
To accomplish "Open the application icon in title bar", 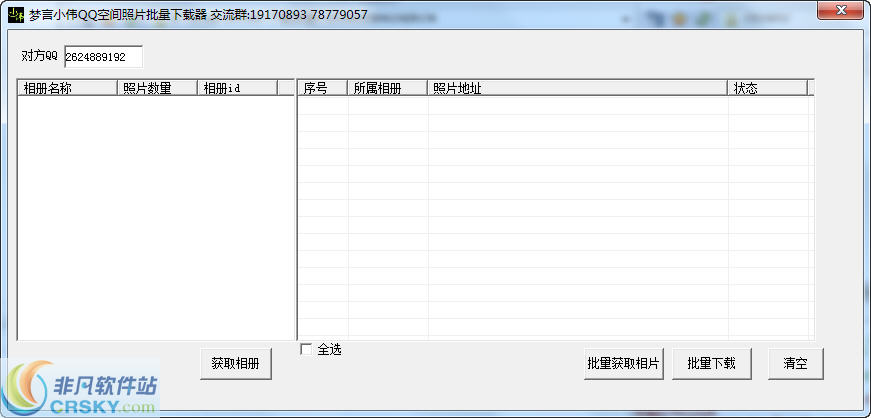I will tap(16, 15).
